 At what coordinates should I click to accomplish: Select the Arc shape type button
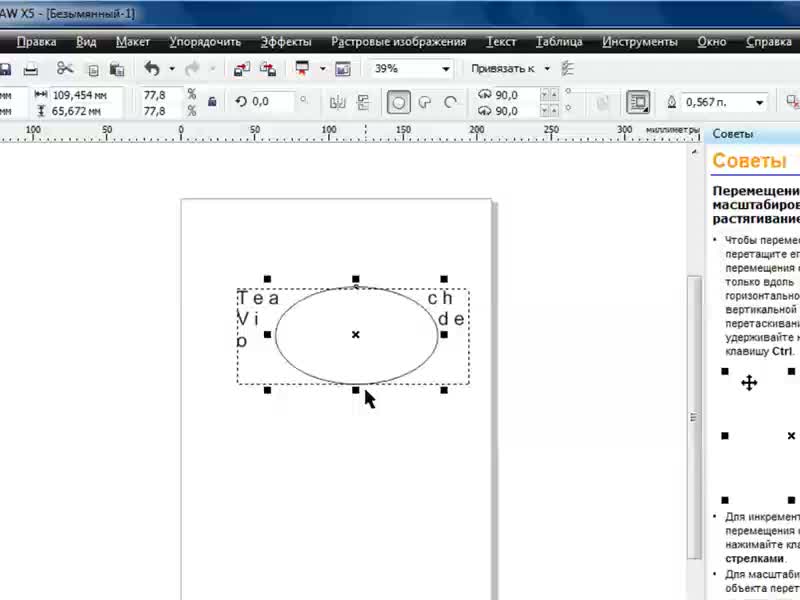click(450, 103)
